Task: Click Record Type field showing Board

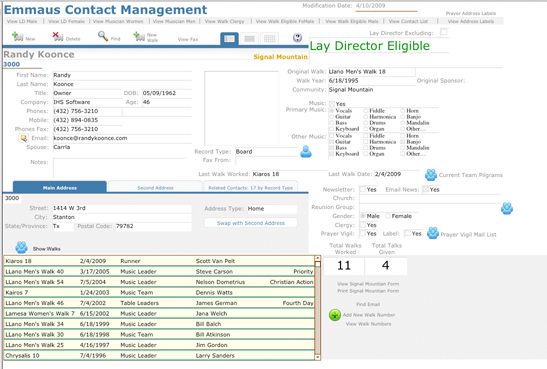Action: (x=267, y=152)
